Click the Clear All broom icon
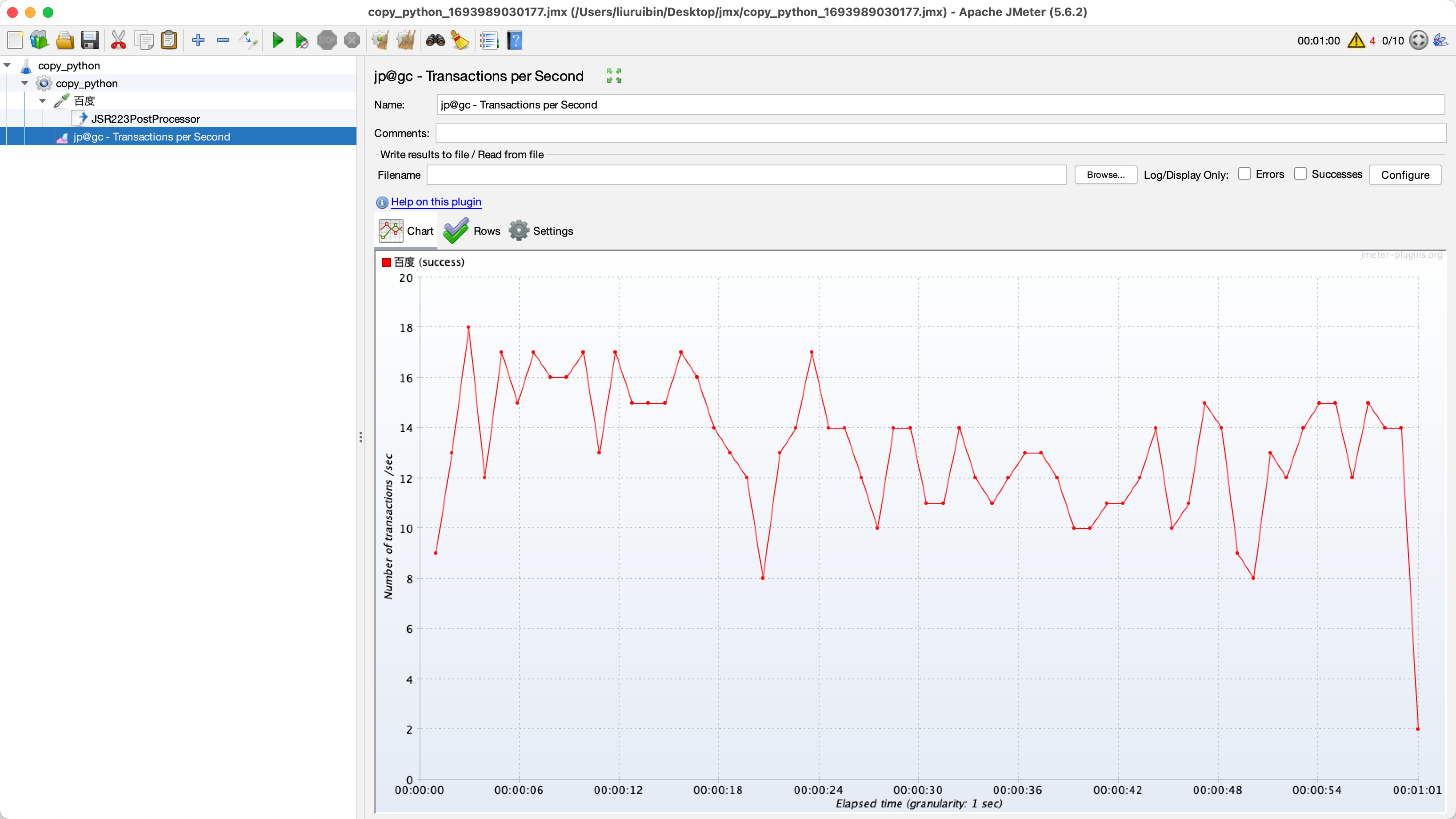 (406, 40)
